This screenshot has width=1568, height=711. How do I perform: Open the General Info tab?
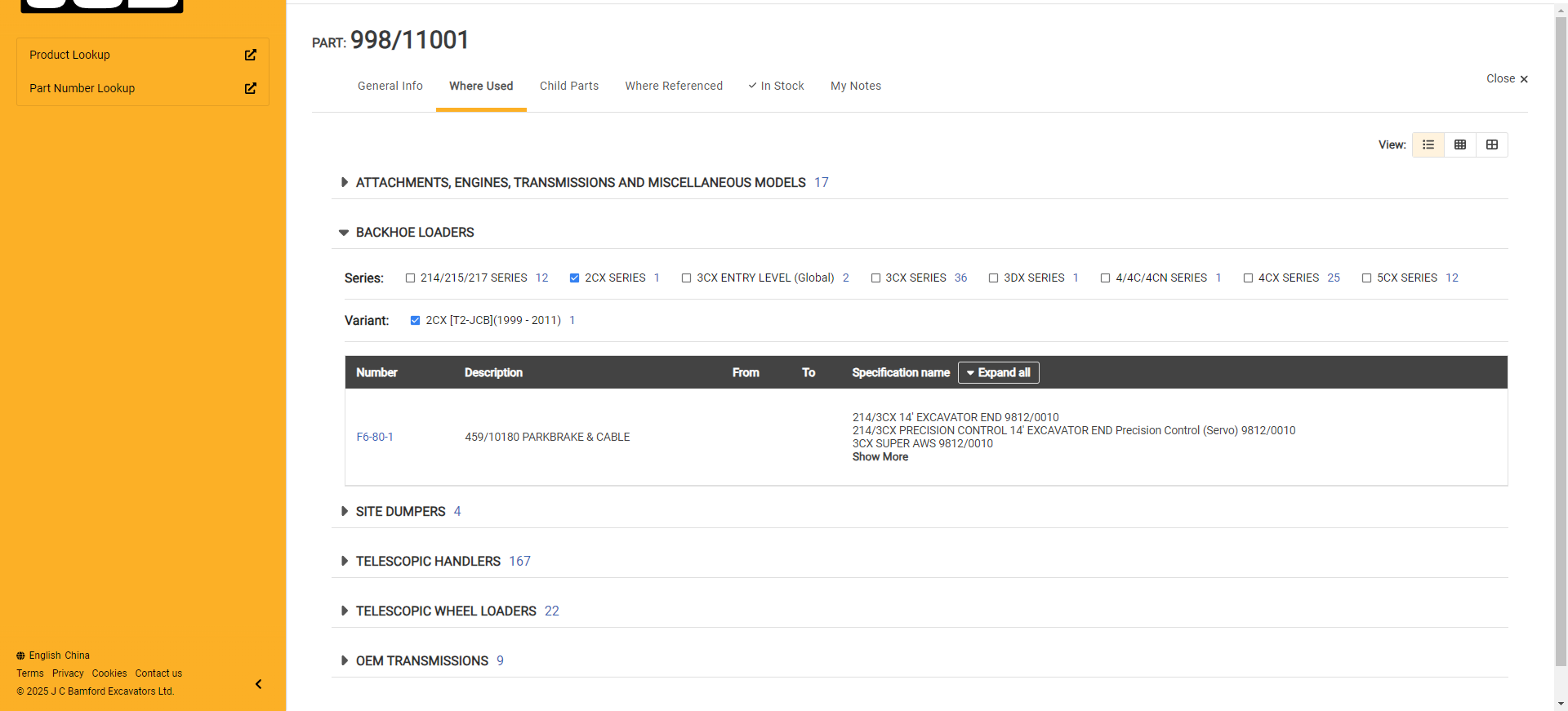390,86
